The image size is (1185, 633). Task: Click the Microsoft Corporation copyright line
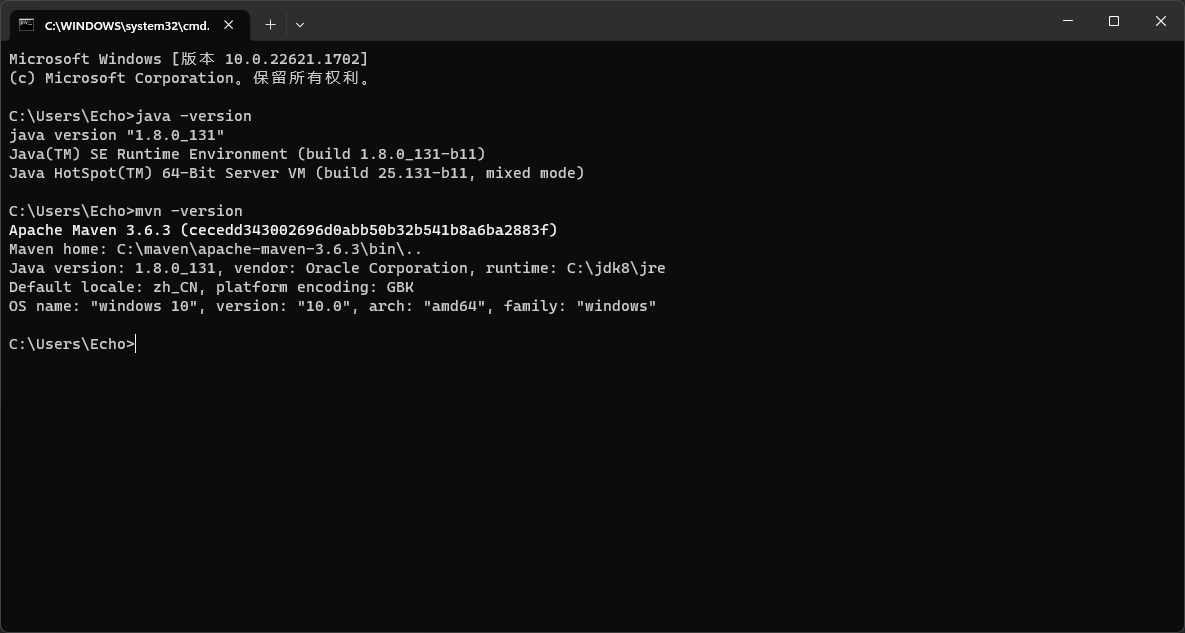coord(190,78)
